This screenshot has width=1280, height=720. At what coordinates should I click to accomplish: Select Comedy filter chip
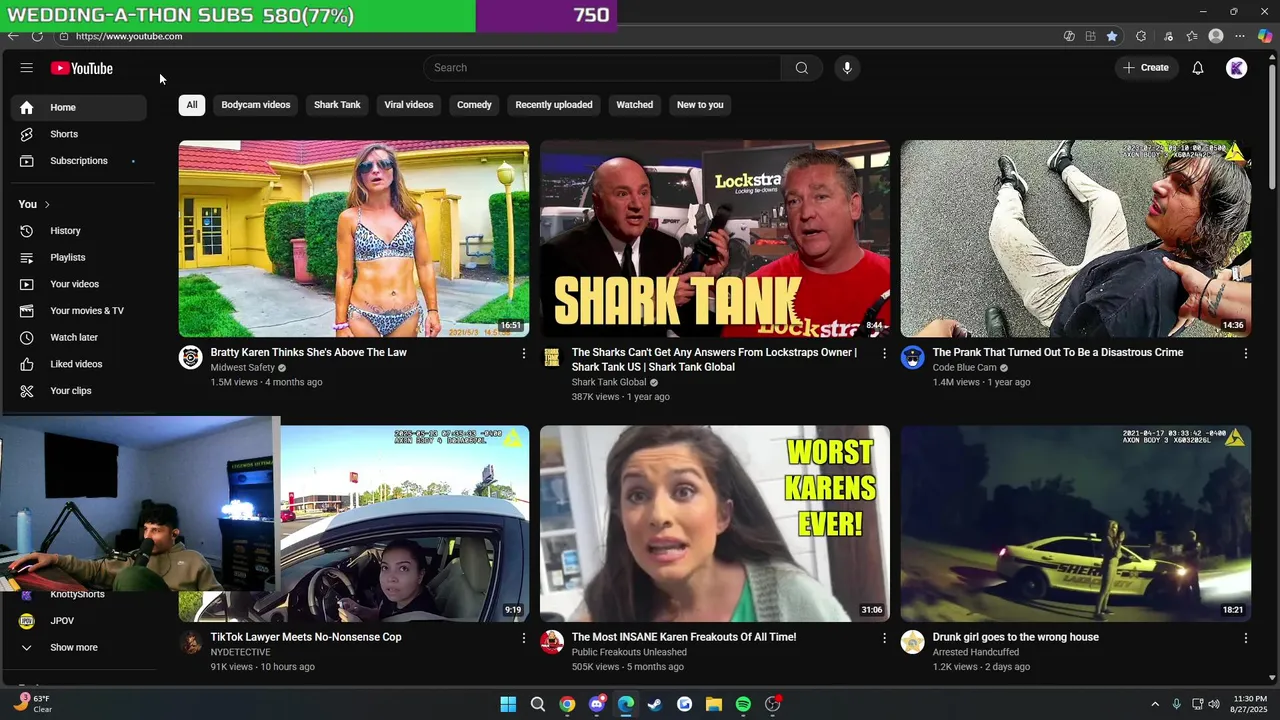[474, 105]
